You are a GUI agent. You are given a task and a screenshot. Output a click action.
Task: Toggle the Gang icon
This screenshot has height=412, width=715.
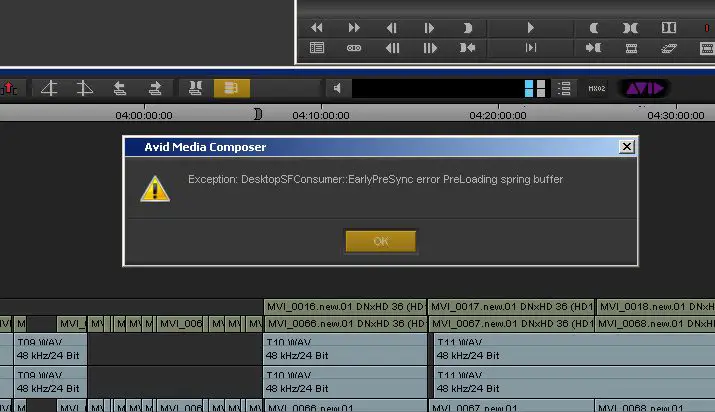click(354, 48)
